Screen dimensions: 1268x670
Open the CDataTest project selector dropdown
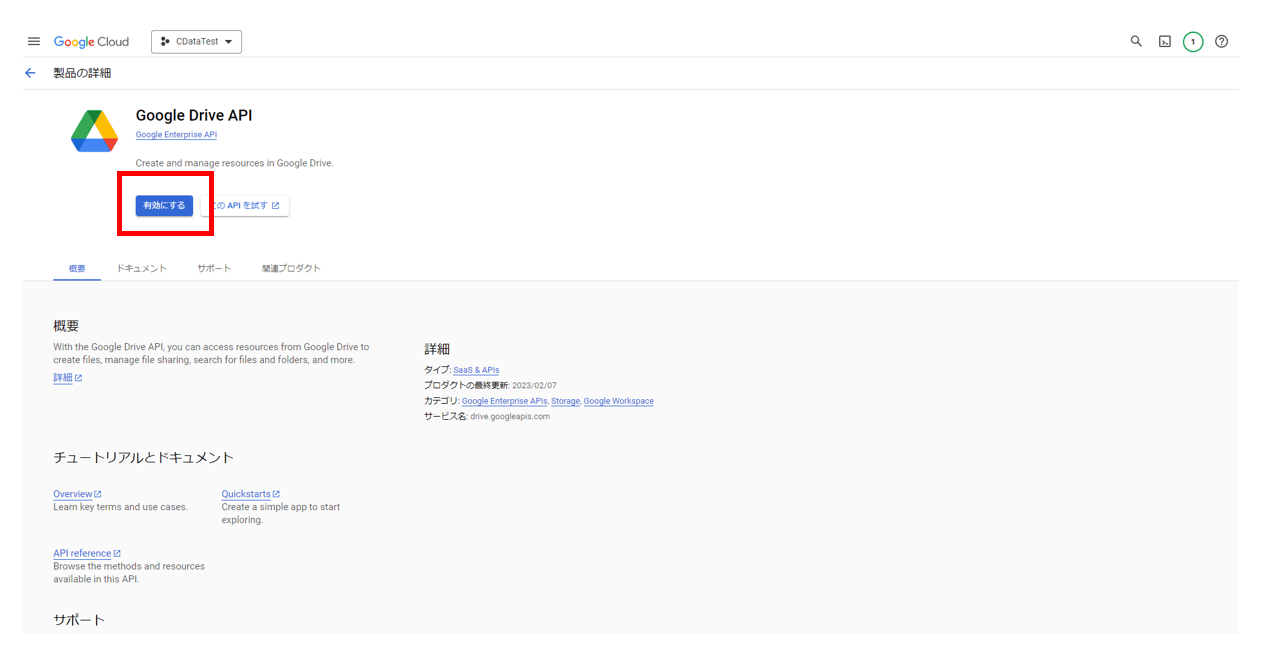(196, 42)
